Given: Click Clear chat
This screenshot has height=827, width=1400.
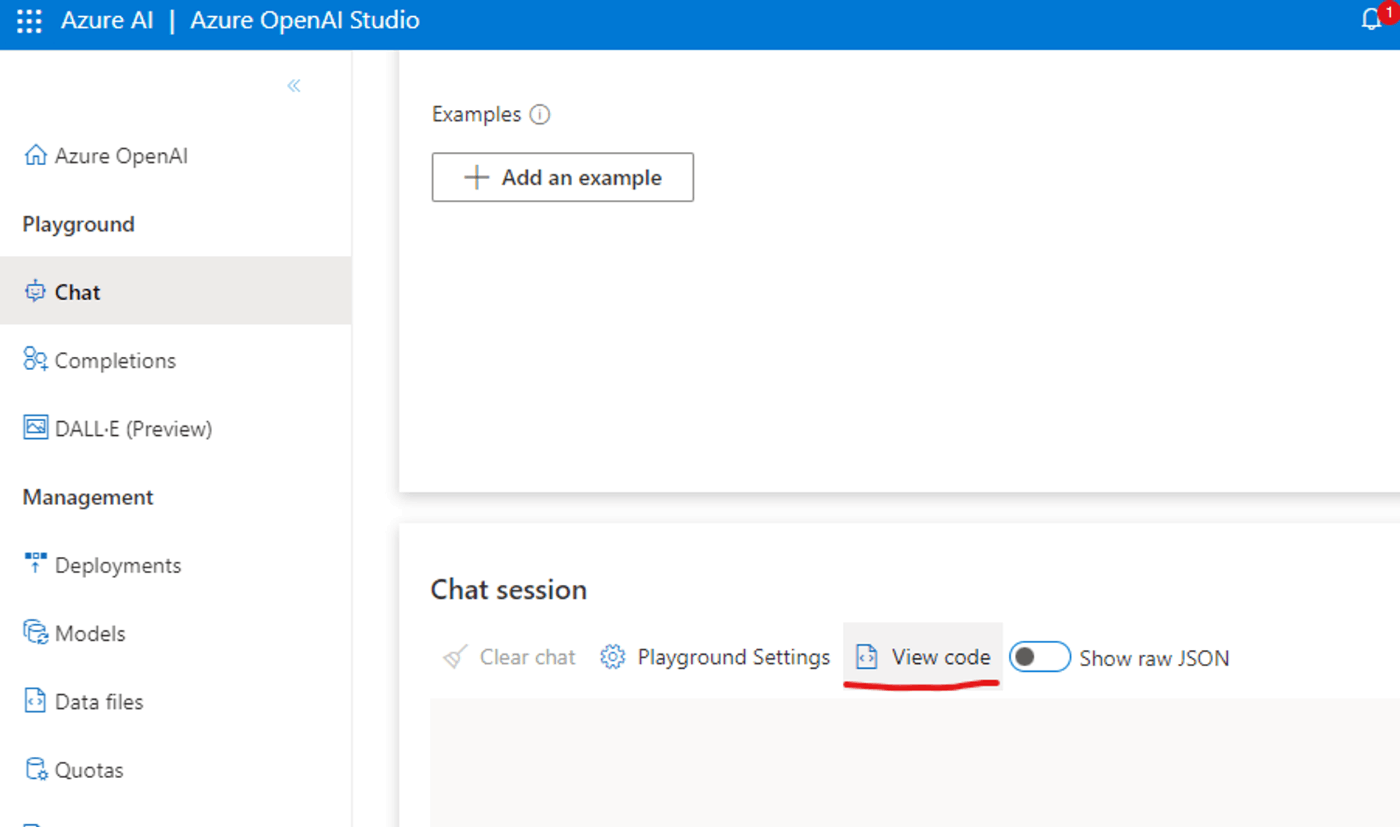Looking at the screenshot, I should pos(509,657).
